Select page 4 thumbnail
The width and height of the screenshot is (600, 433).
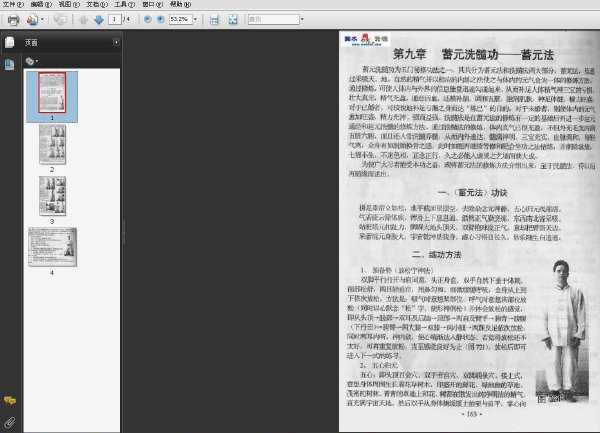52,247
